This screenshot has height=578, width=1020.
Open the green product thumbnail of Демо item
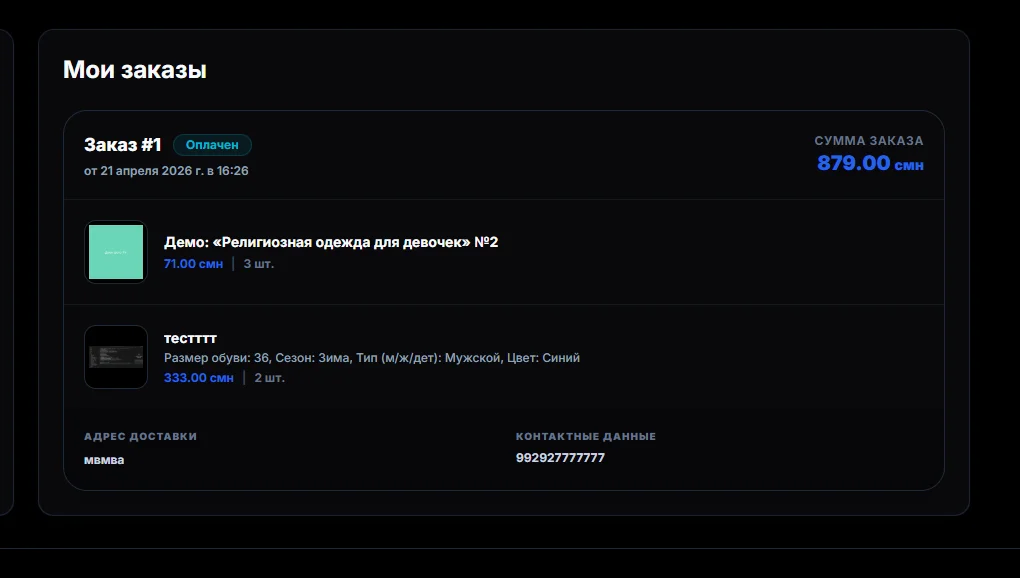point(116,252)
